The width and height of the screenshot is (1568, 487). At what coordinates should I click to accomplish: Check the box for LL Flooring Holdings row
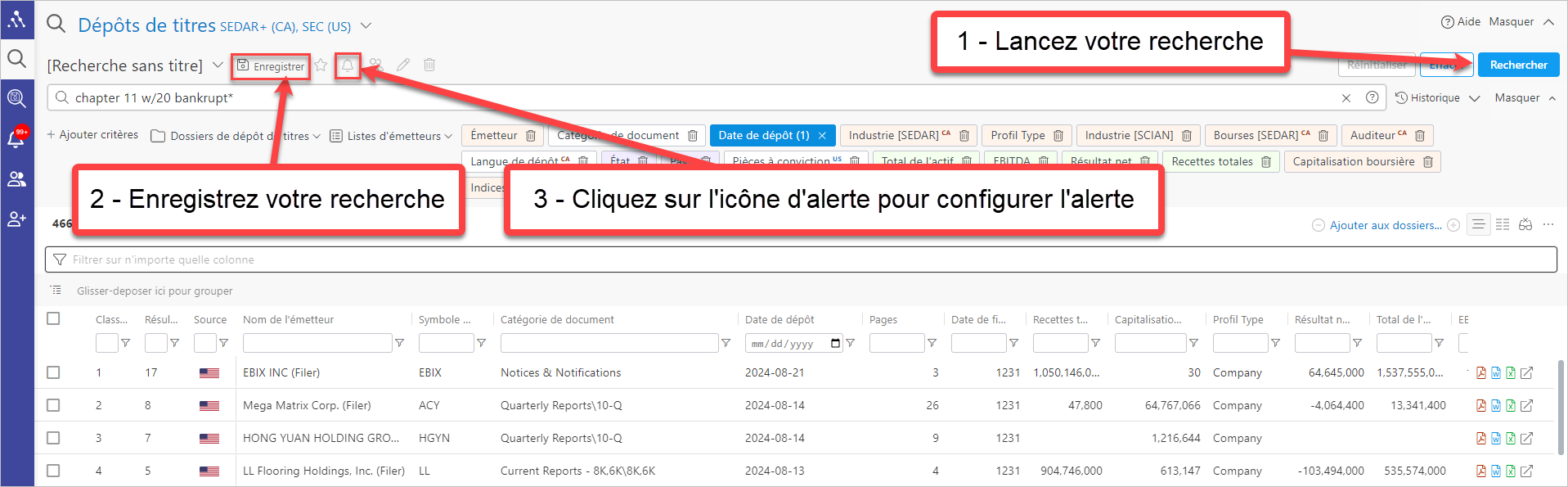pos(53,471)
